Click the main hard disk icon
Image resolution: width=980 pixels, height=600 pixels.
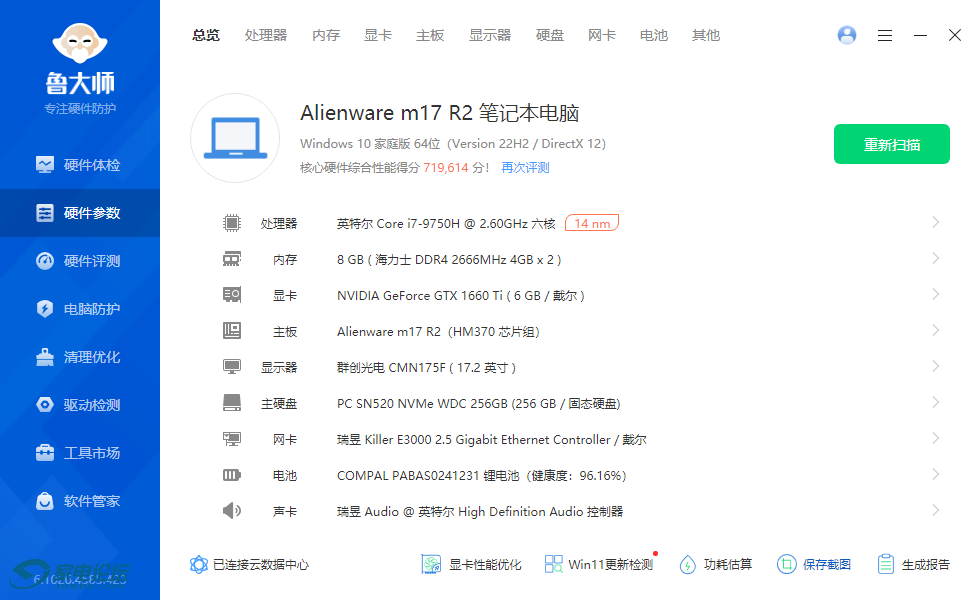[x=232, y=402]
